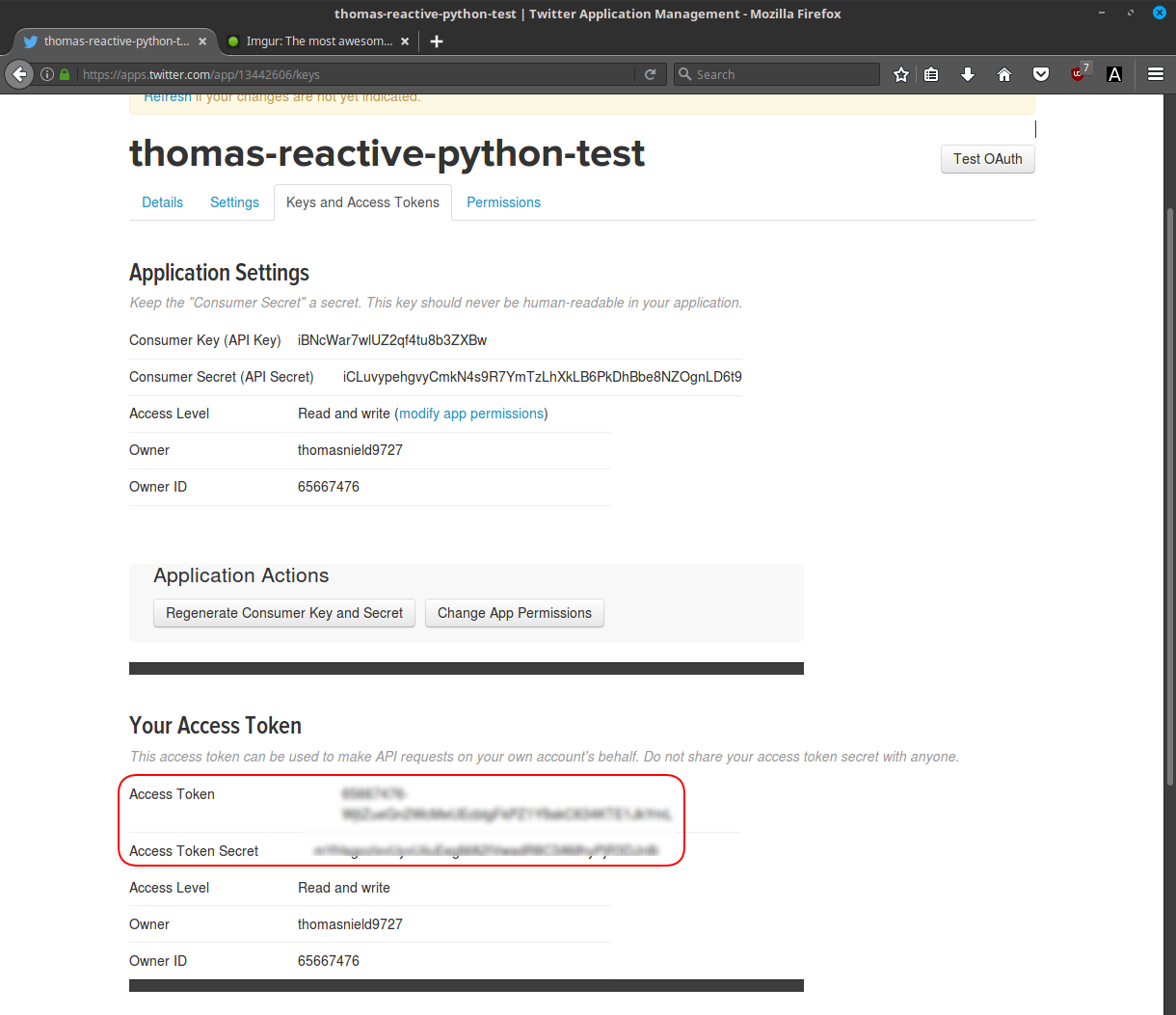The image size is (1176, 1015).
Task: Reload the page with the refresh icon
Action: (650, 74)
